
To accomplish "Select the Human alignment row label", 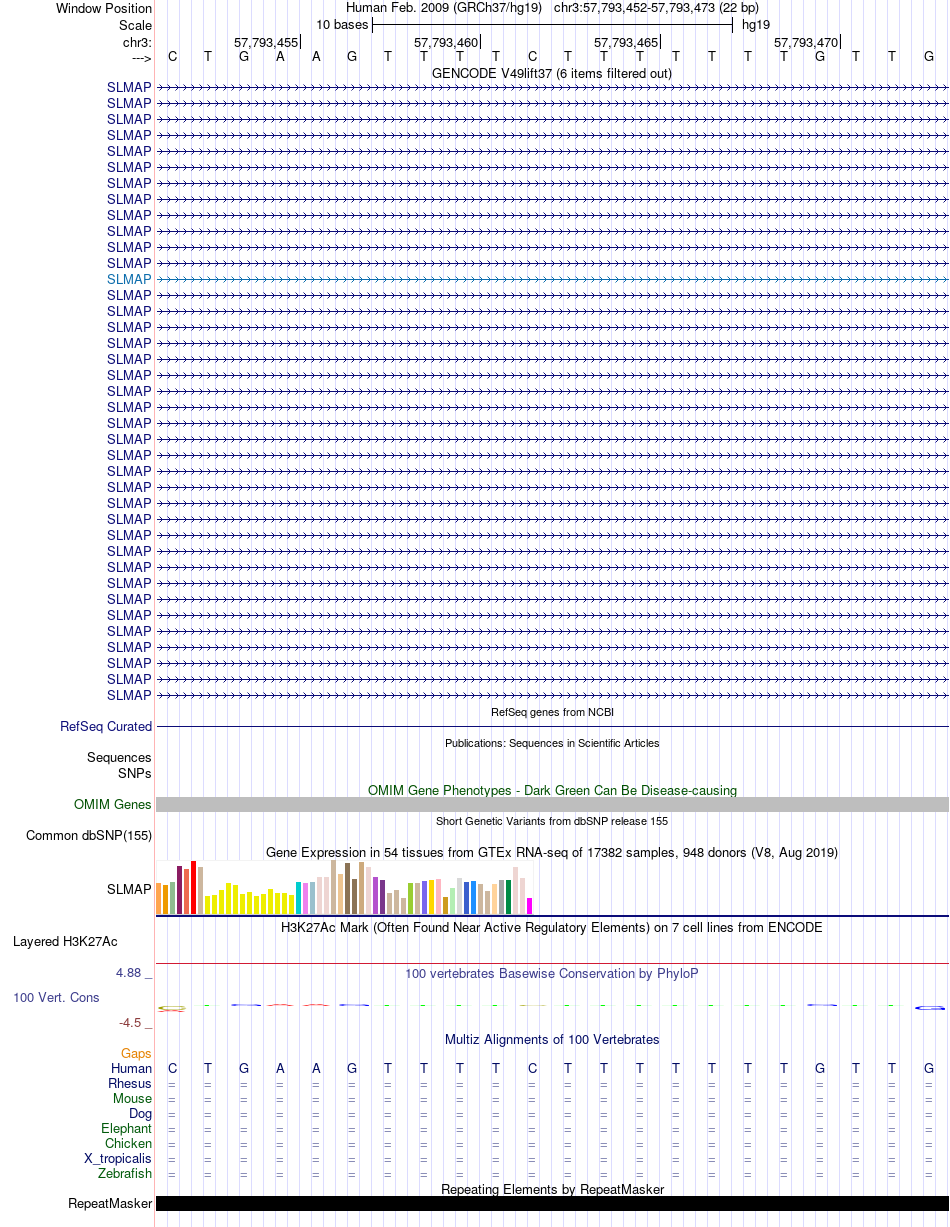I will 132,1069.
